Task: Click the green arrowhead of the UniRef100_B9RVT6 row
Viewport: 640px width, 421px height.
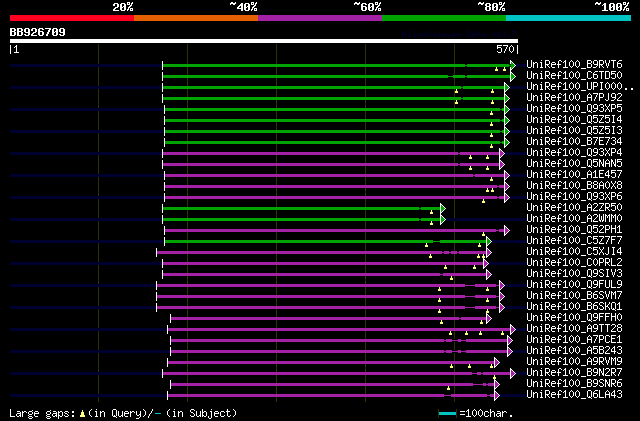Action: click(x=513, y=65)
